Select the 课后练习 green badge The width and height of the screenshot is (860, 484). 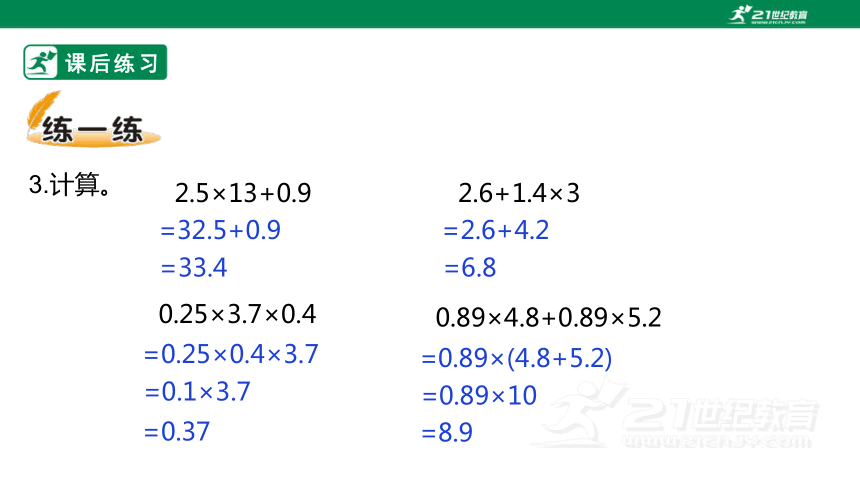coord(95,62)
